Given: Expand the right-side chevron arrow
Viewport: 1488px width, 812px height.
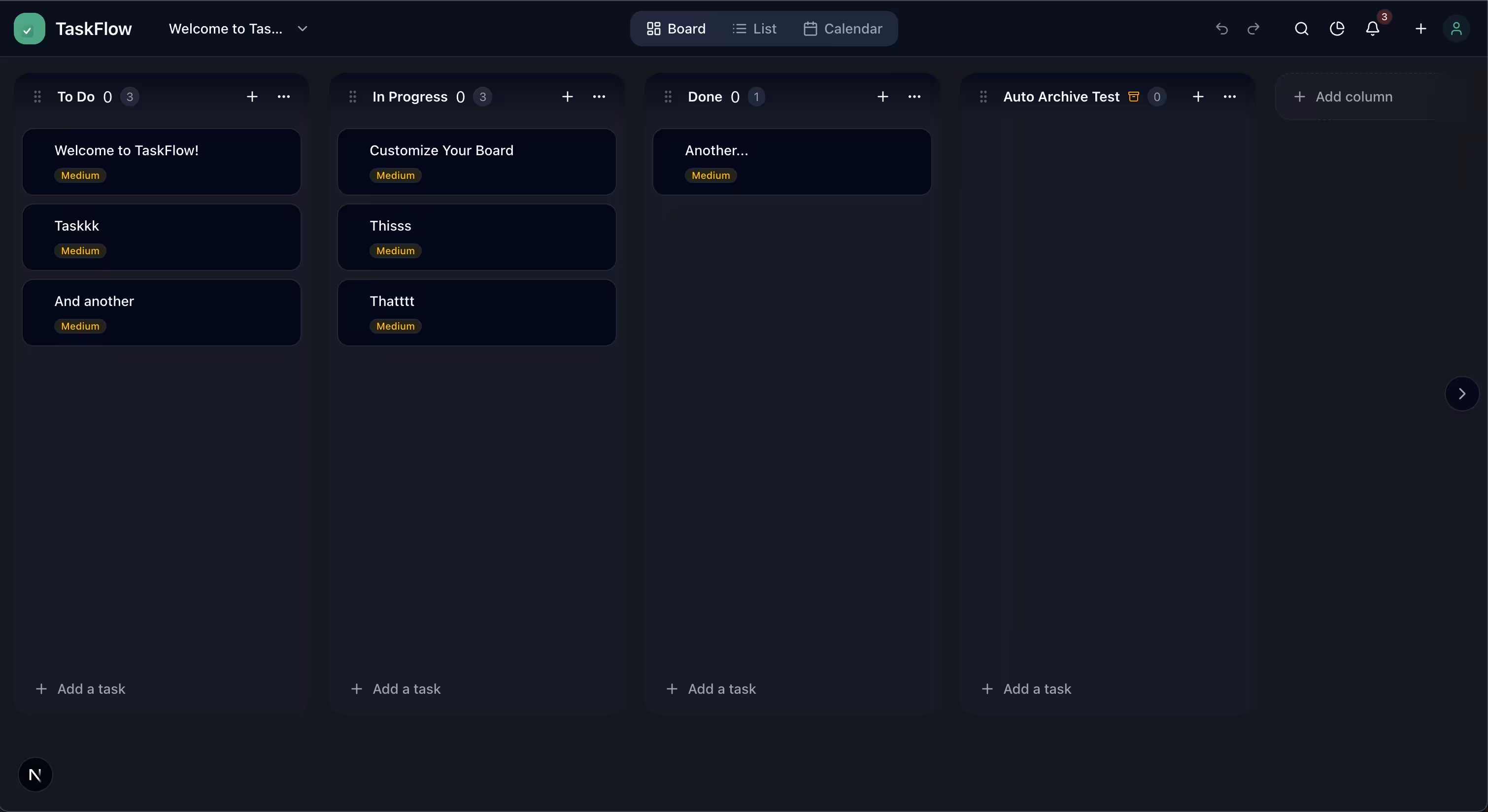Looking at the screenshot, I should click(1461, 393).
